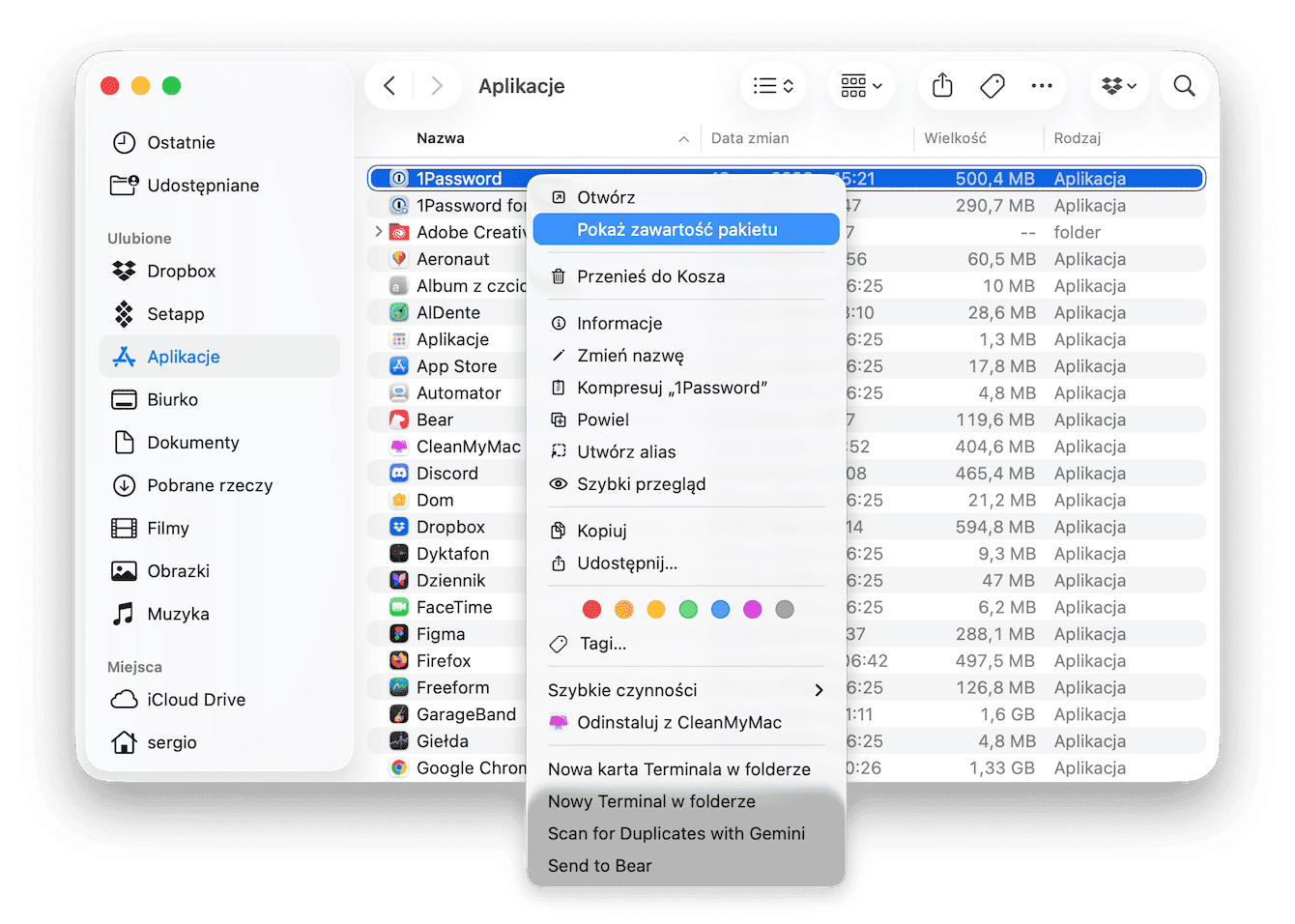Choose Tagi… in the context menu
The width and height of the screenshot is (1295, 924).
(686, 644)
